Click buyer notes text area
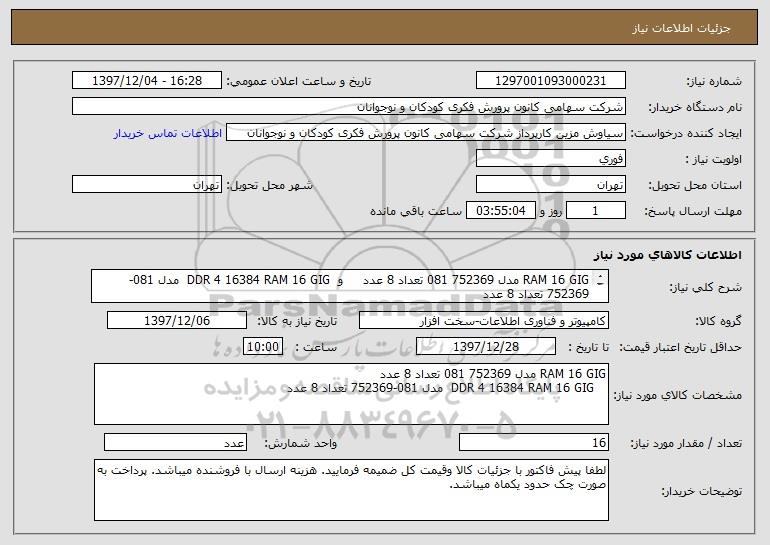This screenshot has width=770, height=545. [351, 490]
